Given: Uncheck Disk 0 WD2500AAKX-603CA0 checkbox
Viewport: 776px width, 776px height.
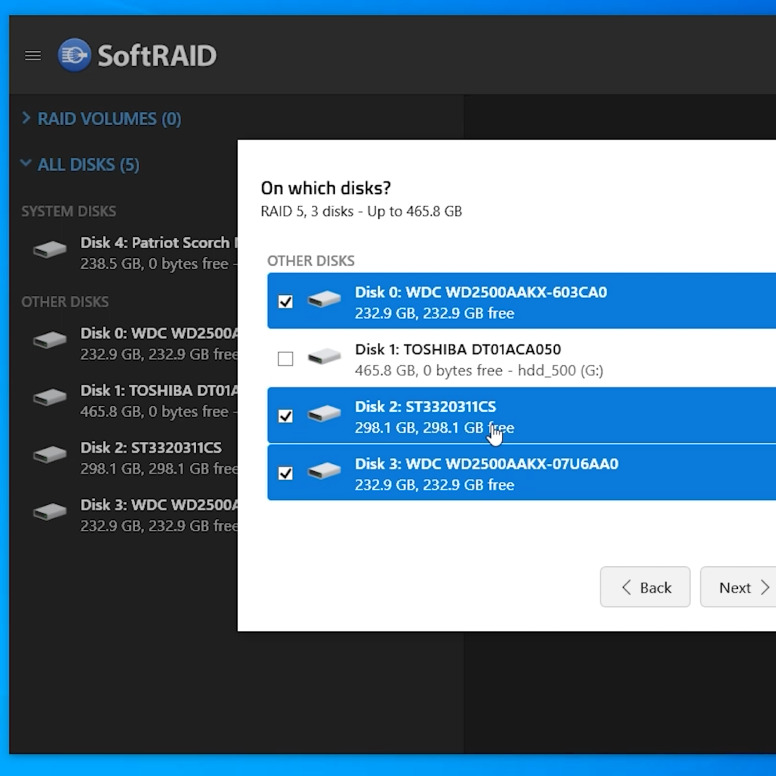Looking at the screenshot, I should pos(286,301).
